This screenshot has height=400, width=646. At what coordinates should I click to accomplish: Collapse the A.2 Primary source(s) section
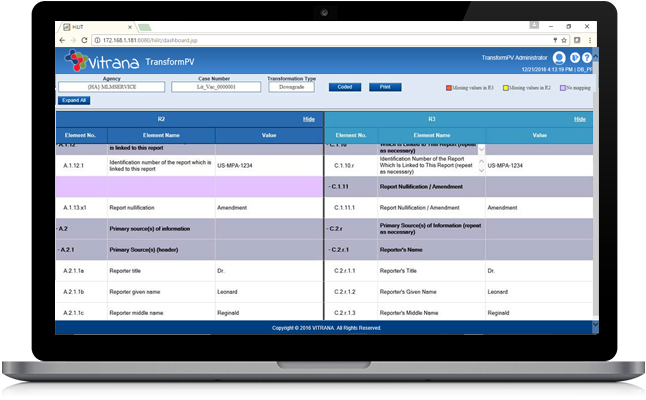tap(60, 228)
